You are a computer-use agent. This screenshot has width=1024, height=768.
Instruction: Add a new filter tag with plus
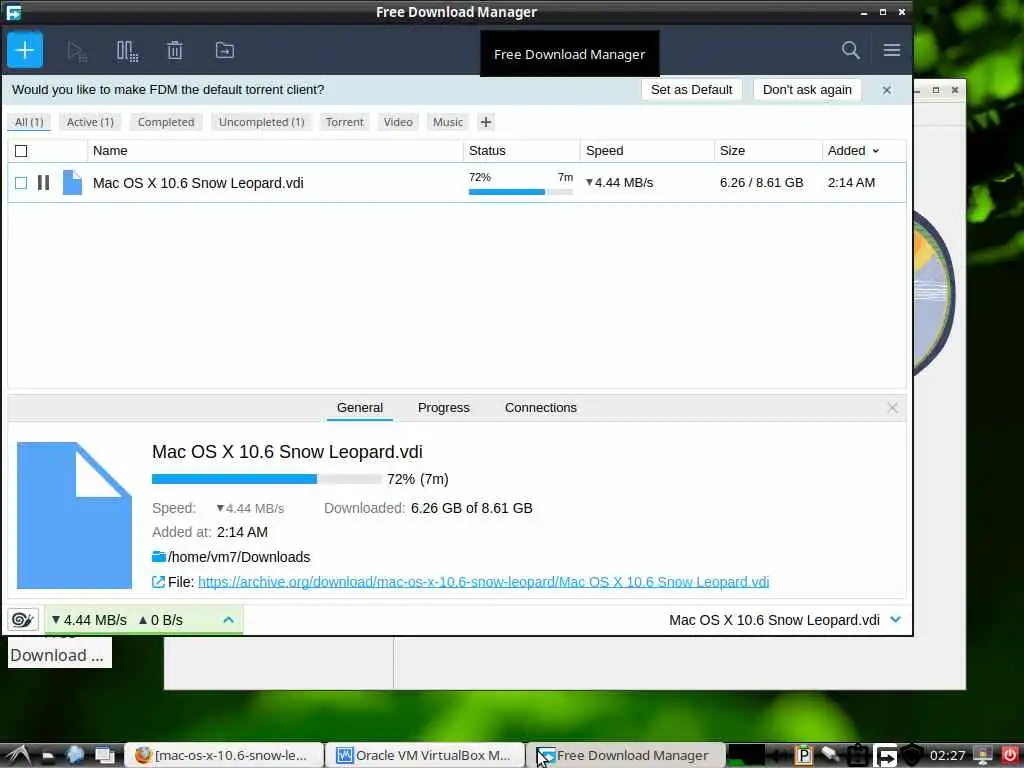[x=485, y=122]
